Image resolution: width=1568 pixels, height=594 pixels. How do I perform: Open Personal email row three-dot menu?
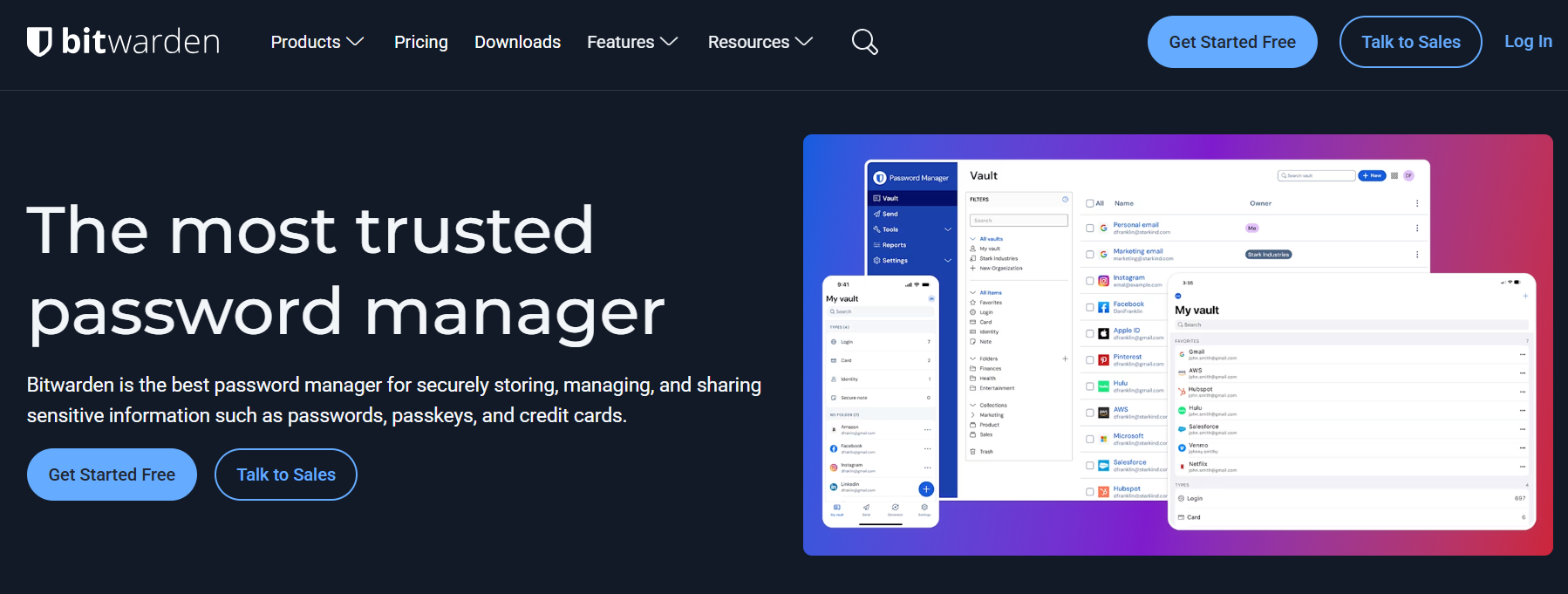(x=1417, y=229)
